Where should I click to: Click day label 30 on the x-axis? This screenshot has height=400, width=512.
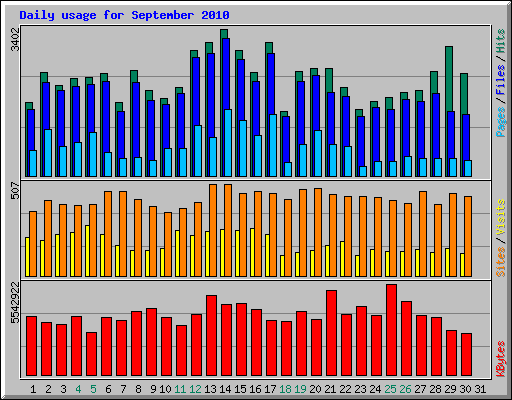pyautogui.click(x=465, y=389)
